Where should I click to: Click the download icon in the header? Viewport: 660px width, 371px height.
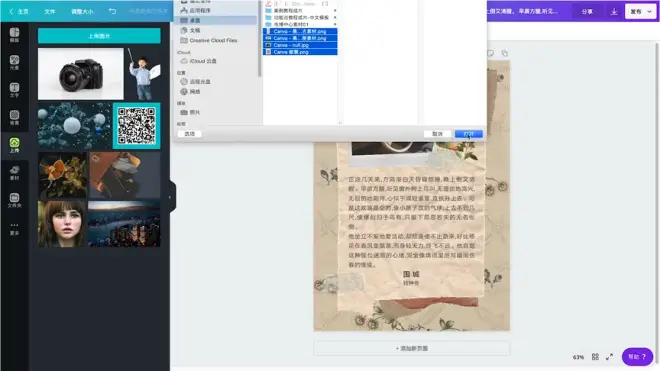click(614, 12)
